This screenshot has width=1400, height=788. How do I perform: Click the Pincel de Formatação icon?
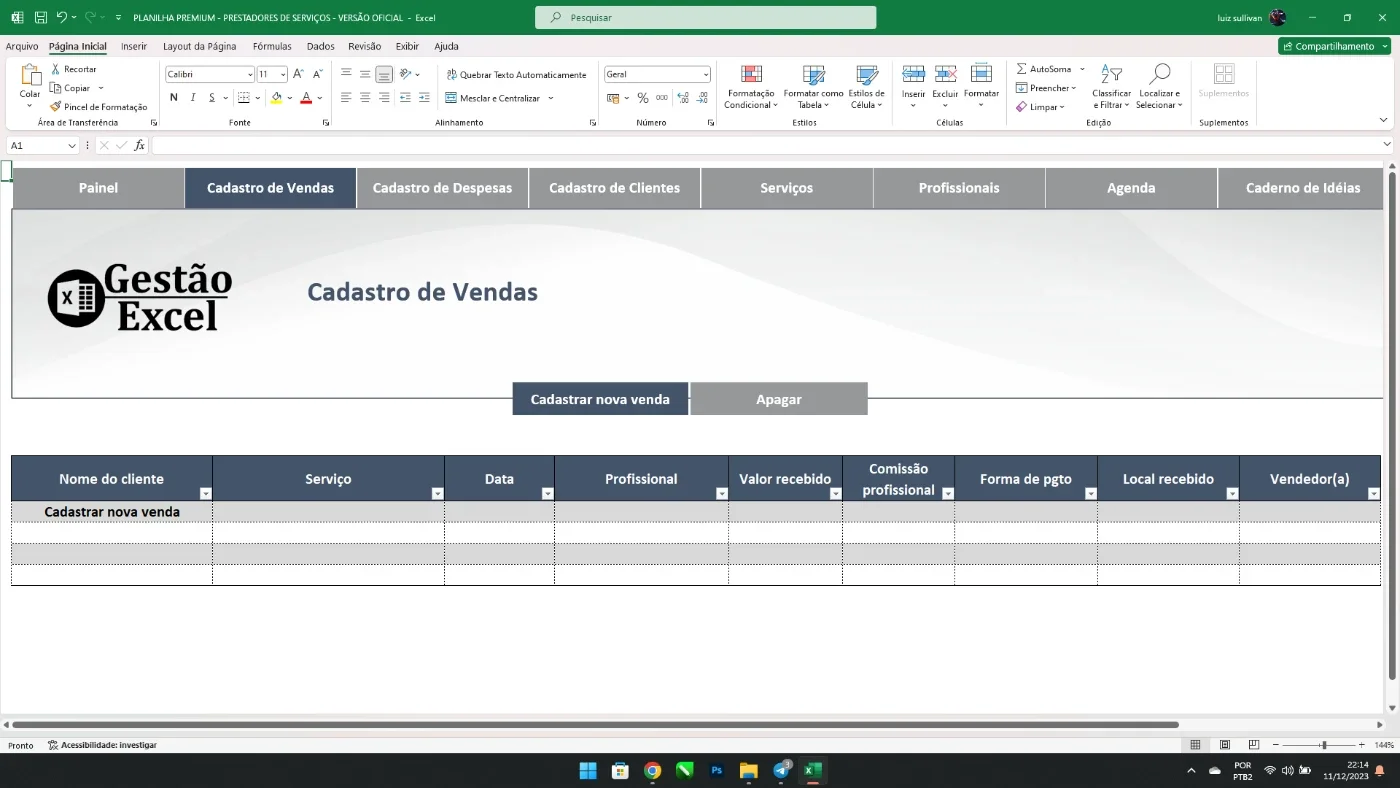tap(56, 107)
